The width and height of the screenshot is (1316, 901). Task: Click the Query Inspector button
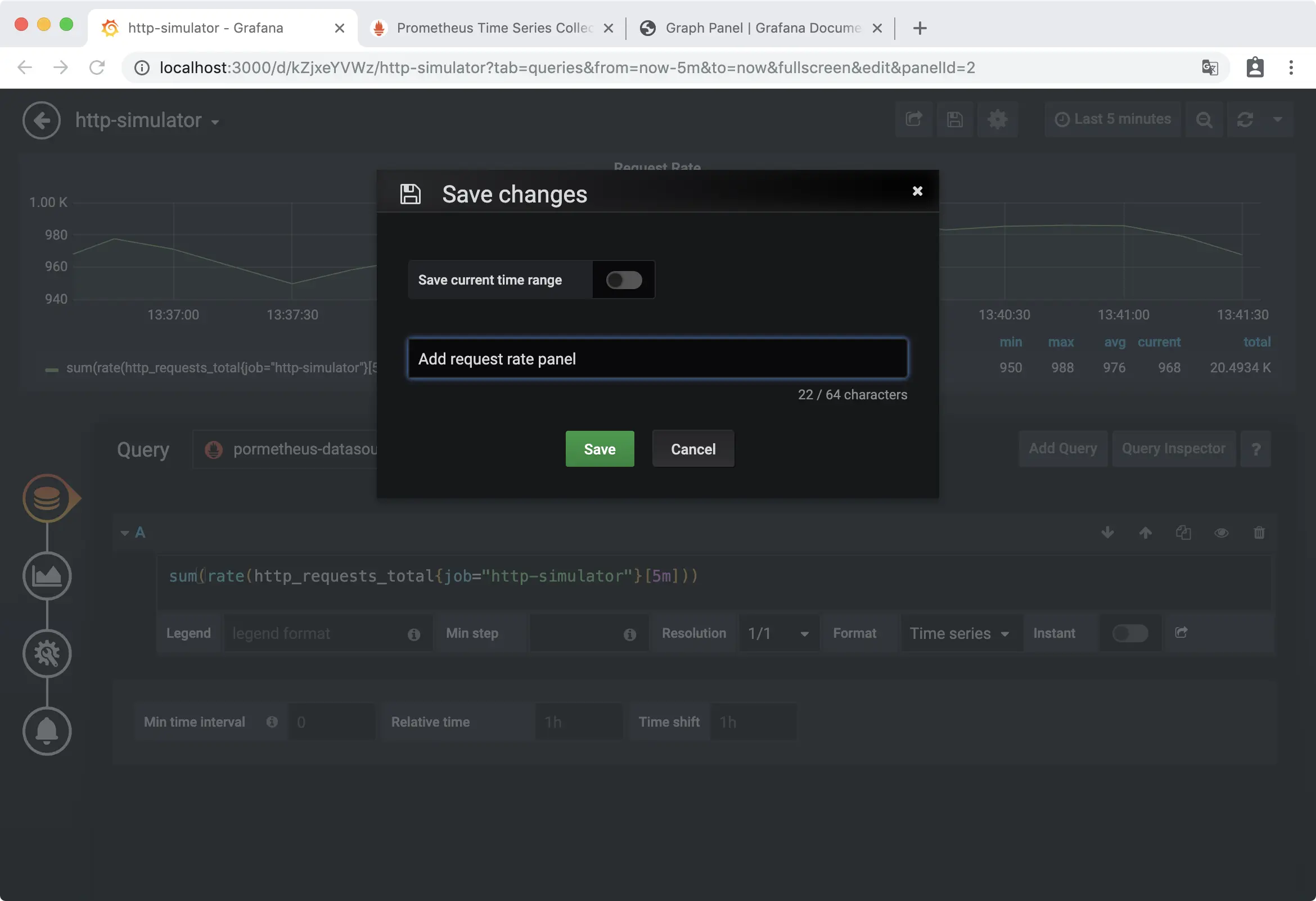(x=1173, y=448)
